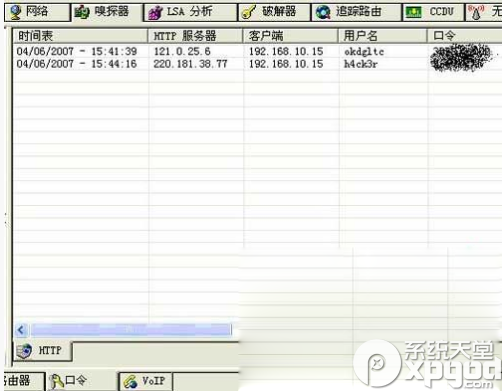
Task: Open the 路由器 bottom tab
Action: 24,381
